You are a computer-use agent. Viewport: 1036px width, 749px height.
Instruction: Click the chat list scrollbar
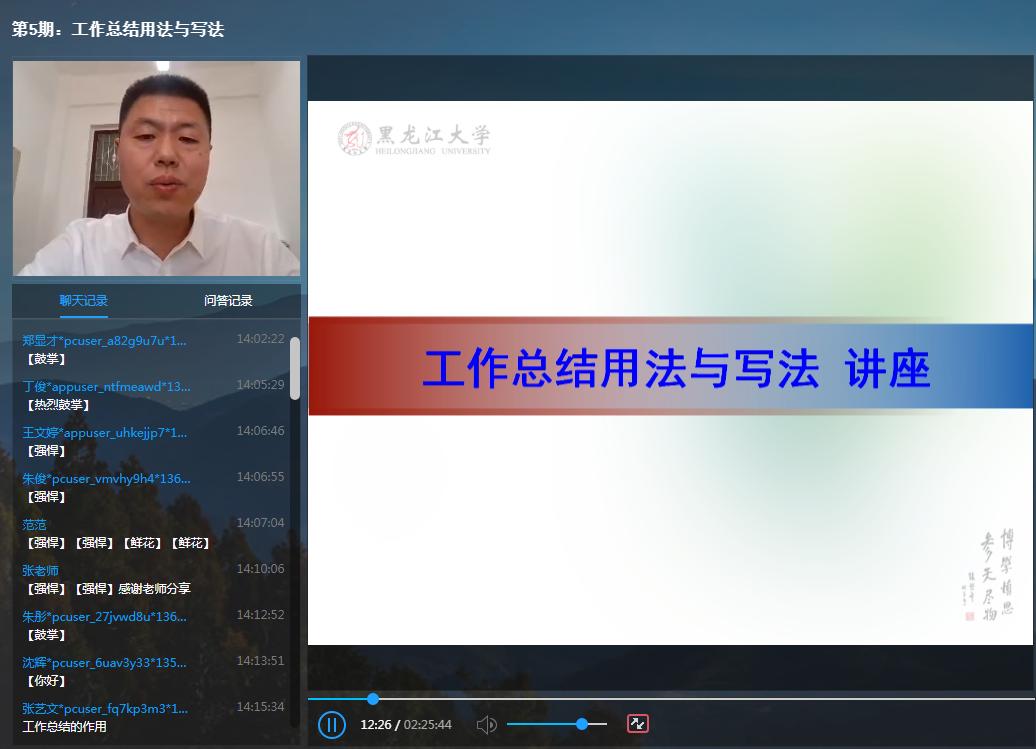tap(295, 368)
